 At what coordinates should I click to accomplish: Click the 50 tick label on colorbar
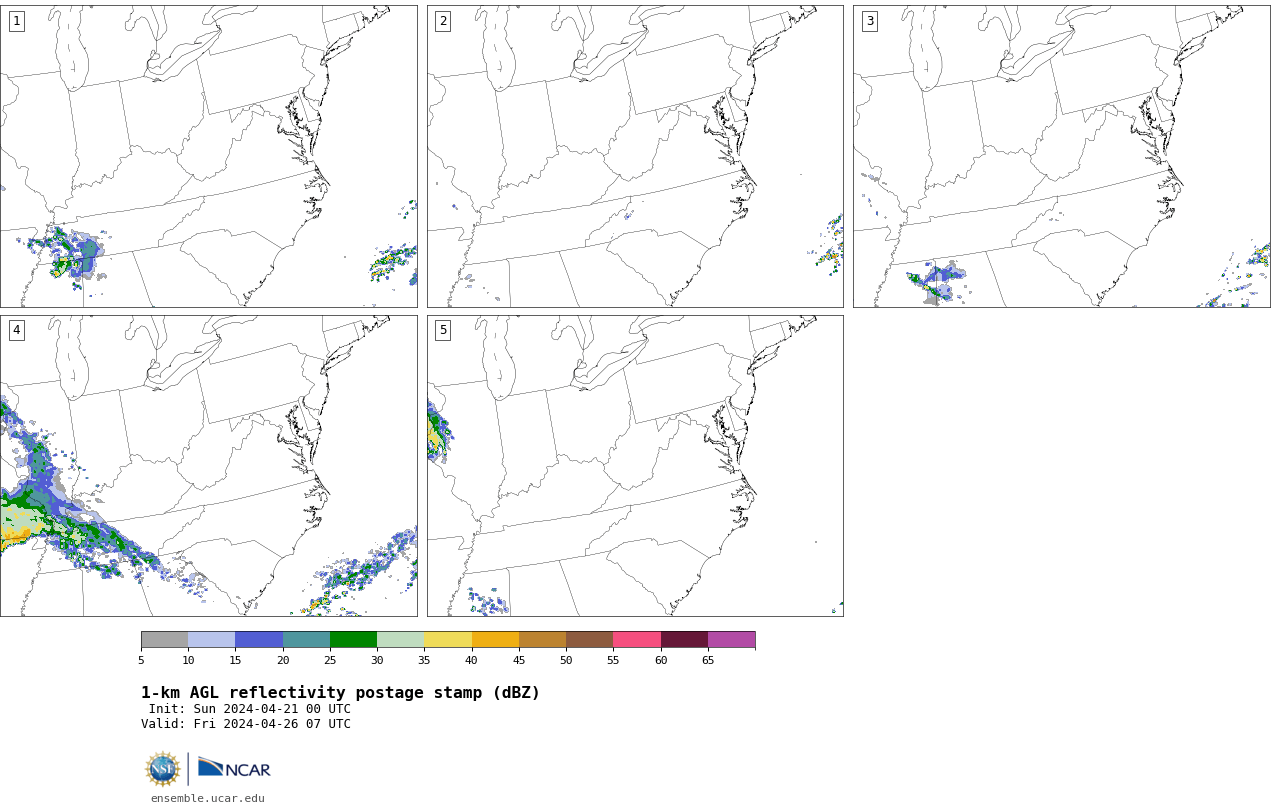click(566, 660)
